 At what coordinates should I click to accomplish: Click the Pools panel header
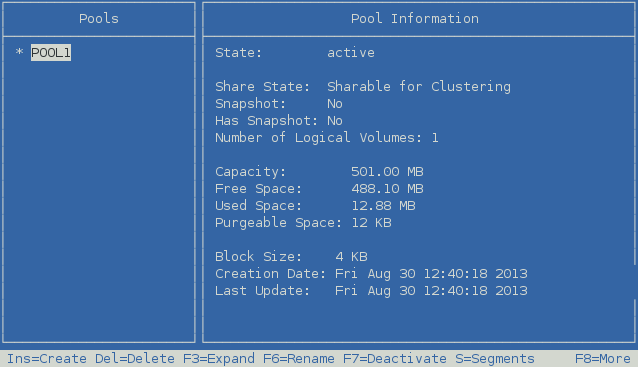(99, 19)
